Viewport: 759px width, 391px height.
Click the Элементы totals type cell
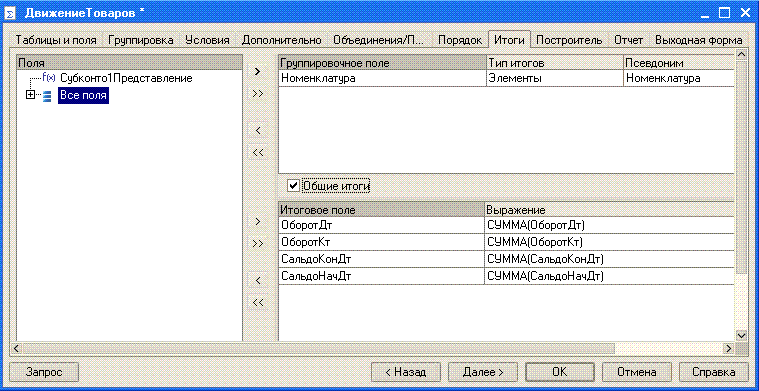555,78
